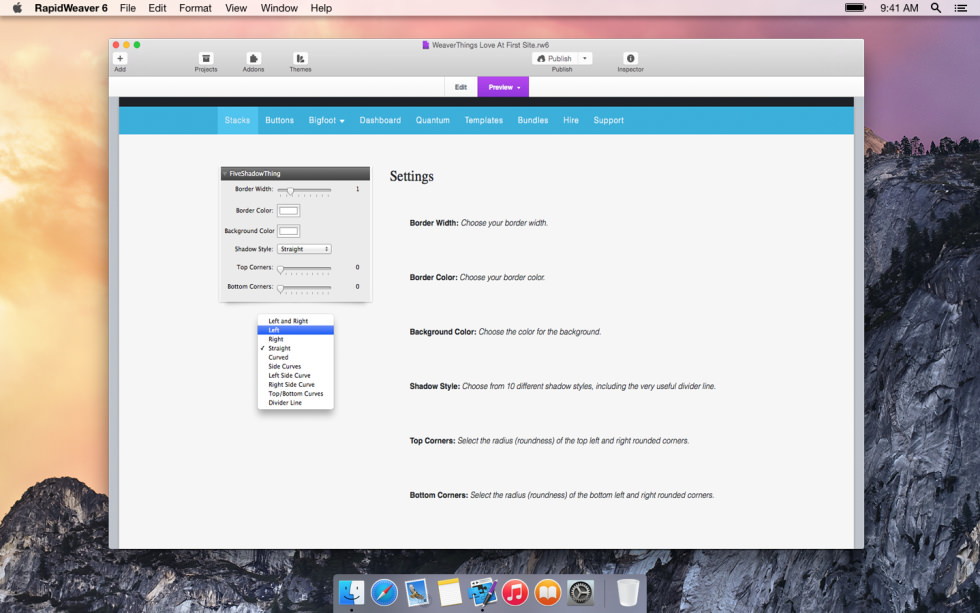Click the Publish button
The image size is (980, 613).
[554, 58]
